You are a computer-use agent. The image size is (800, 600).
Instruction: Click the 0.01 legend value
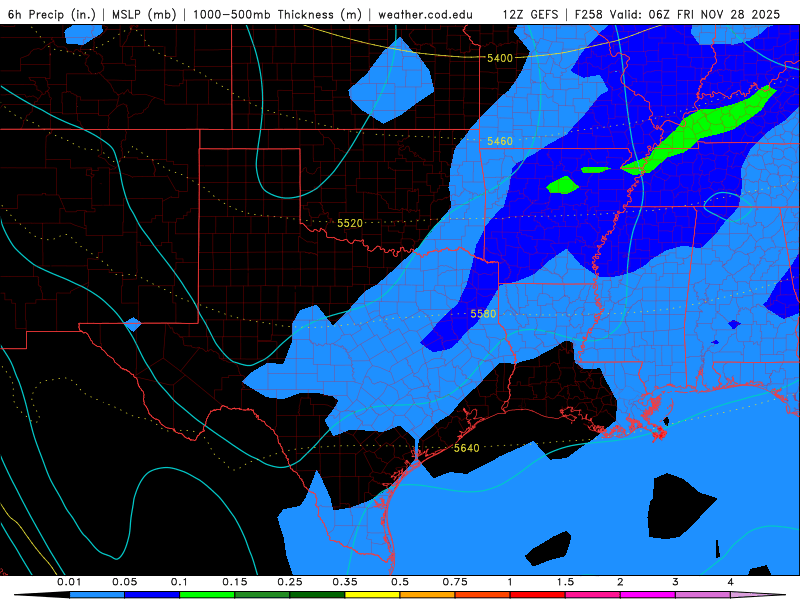[69, 582]
